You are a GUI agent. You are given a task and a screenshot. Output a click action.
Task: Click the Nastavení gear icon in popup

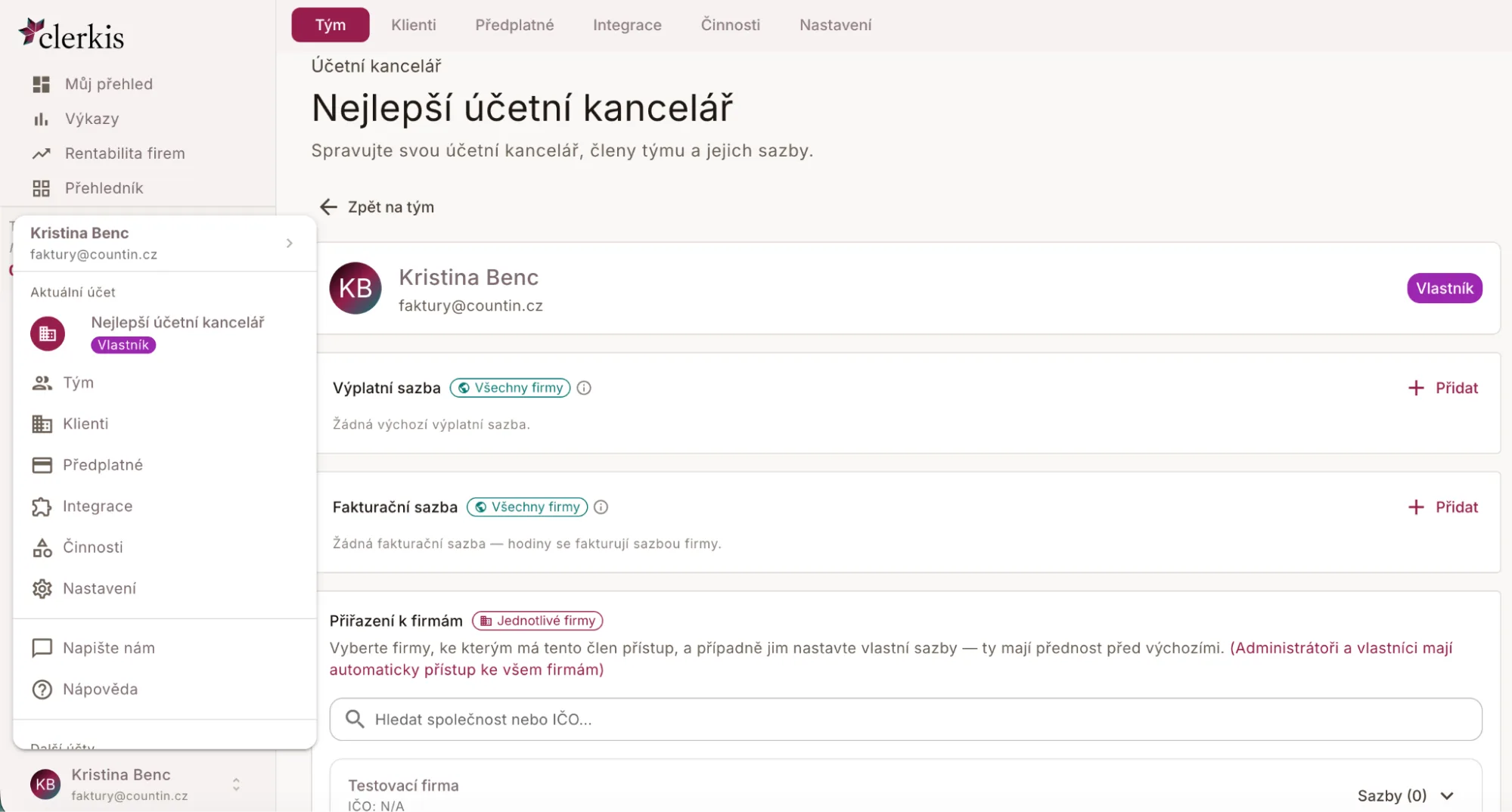click(x=42, y=588)
